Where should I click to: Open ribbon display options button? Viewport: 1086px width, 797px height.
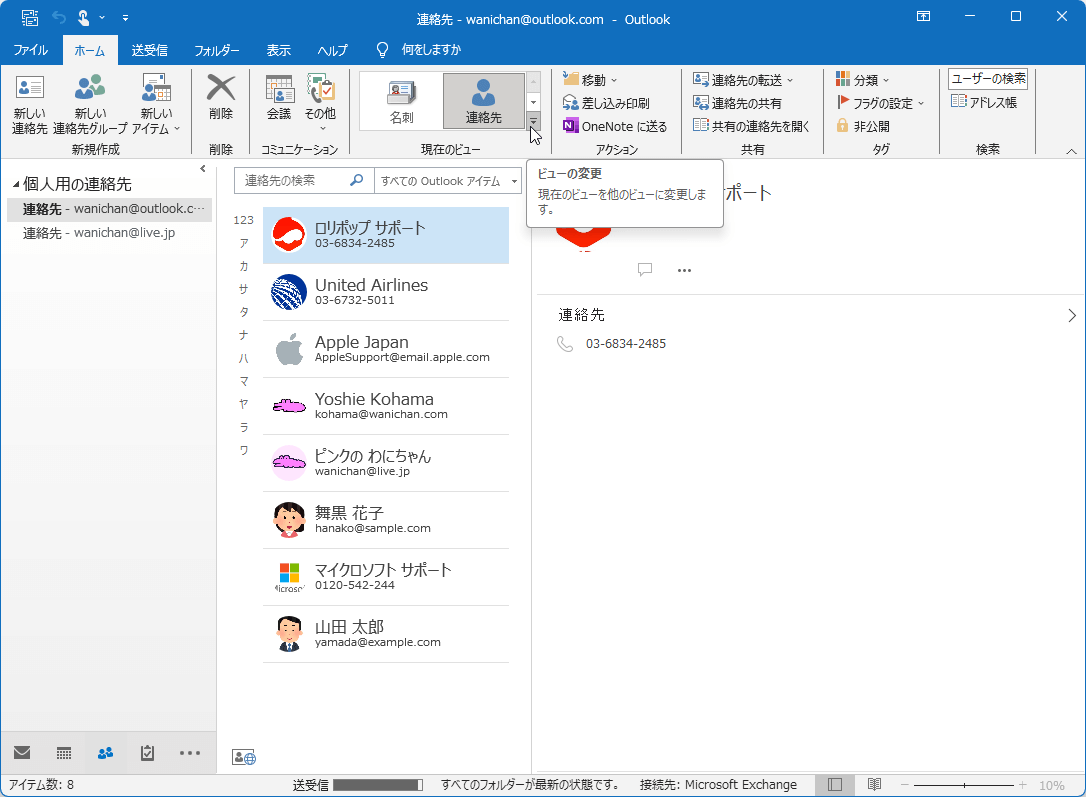click(x=923, y=17)
